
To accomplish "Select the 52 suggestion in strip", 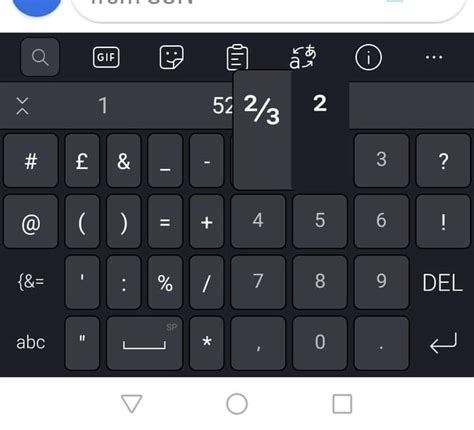I will click(x=223, y=106).
